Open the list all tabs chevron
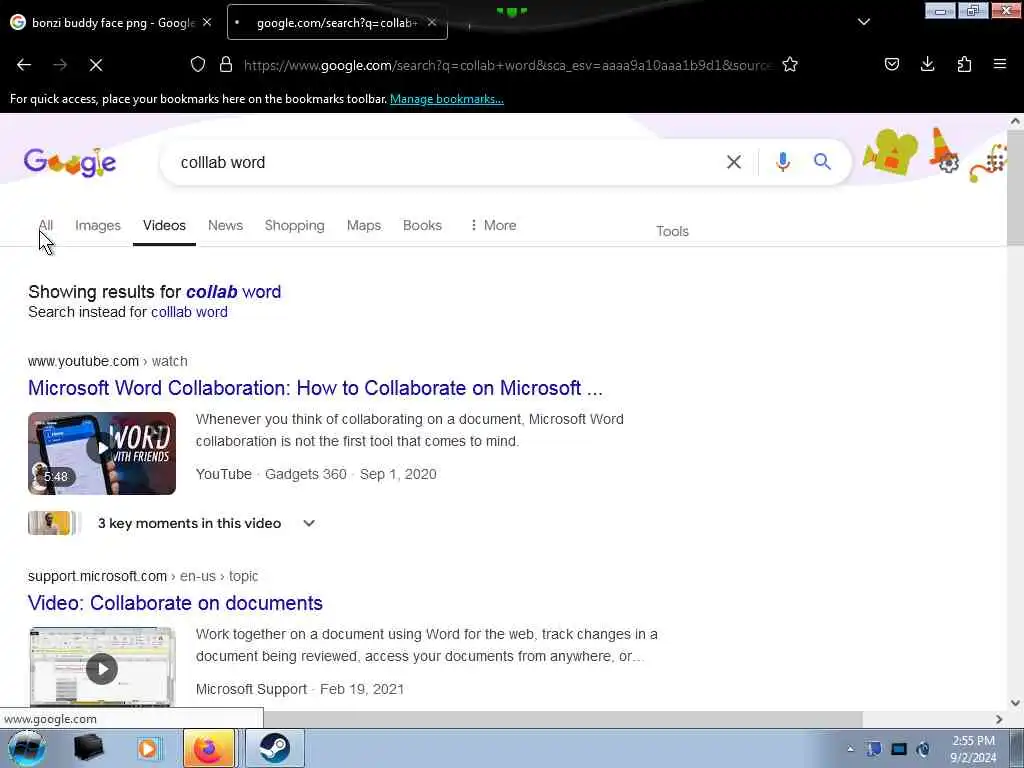Image resolution: width=1024 pixels, height=768 pixels. tap(863, 22)
